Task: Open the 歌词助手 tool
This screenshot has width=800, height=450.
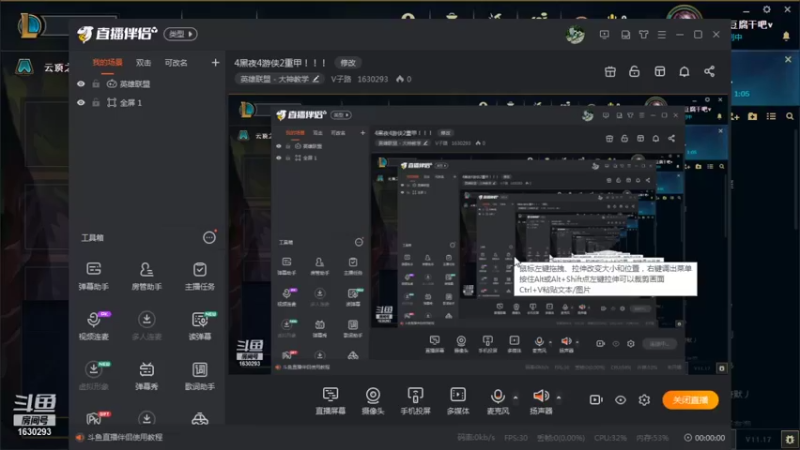Action: click(199, 376)
